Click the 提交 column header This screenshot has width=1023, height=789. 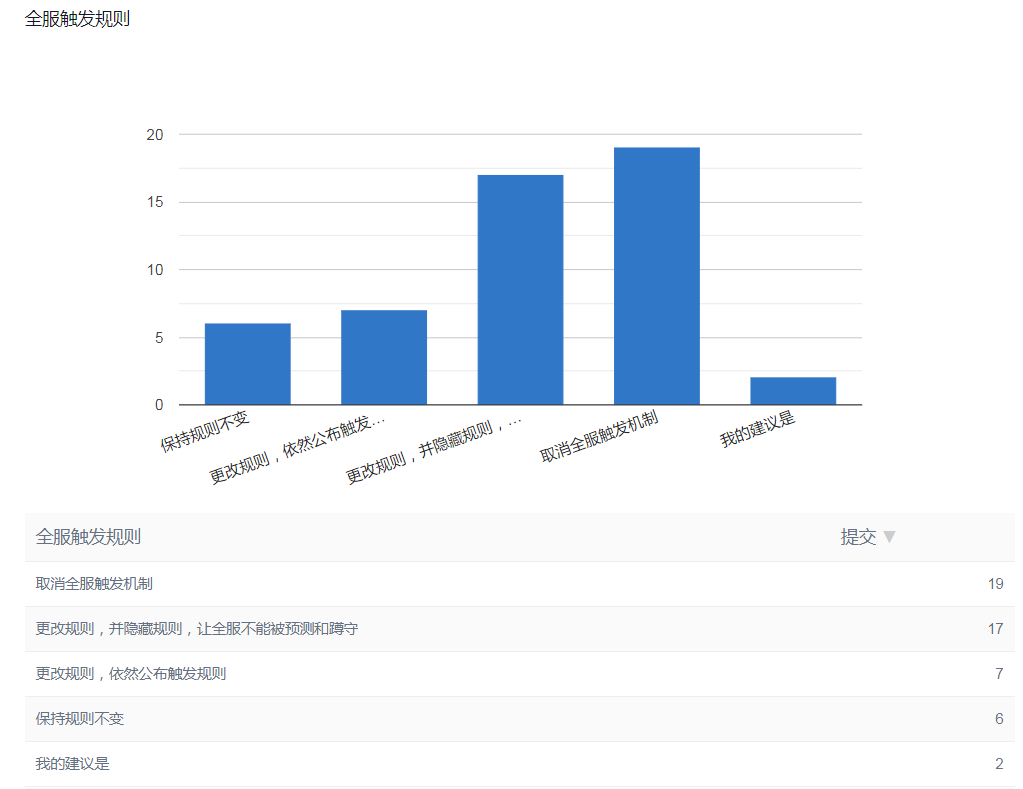[858, 537]
